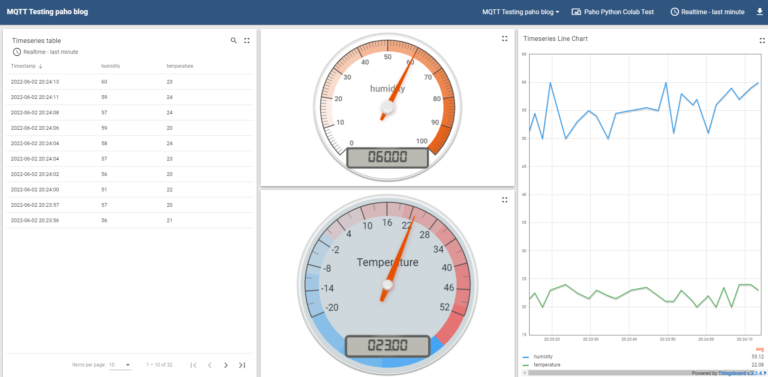768x377 pixels.
Task: Sort table by temperature column
Action: tap(180, 66)
